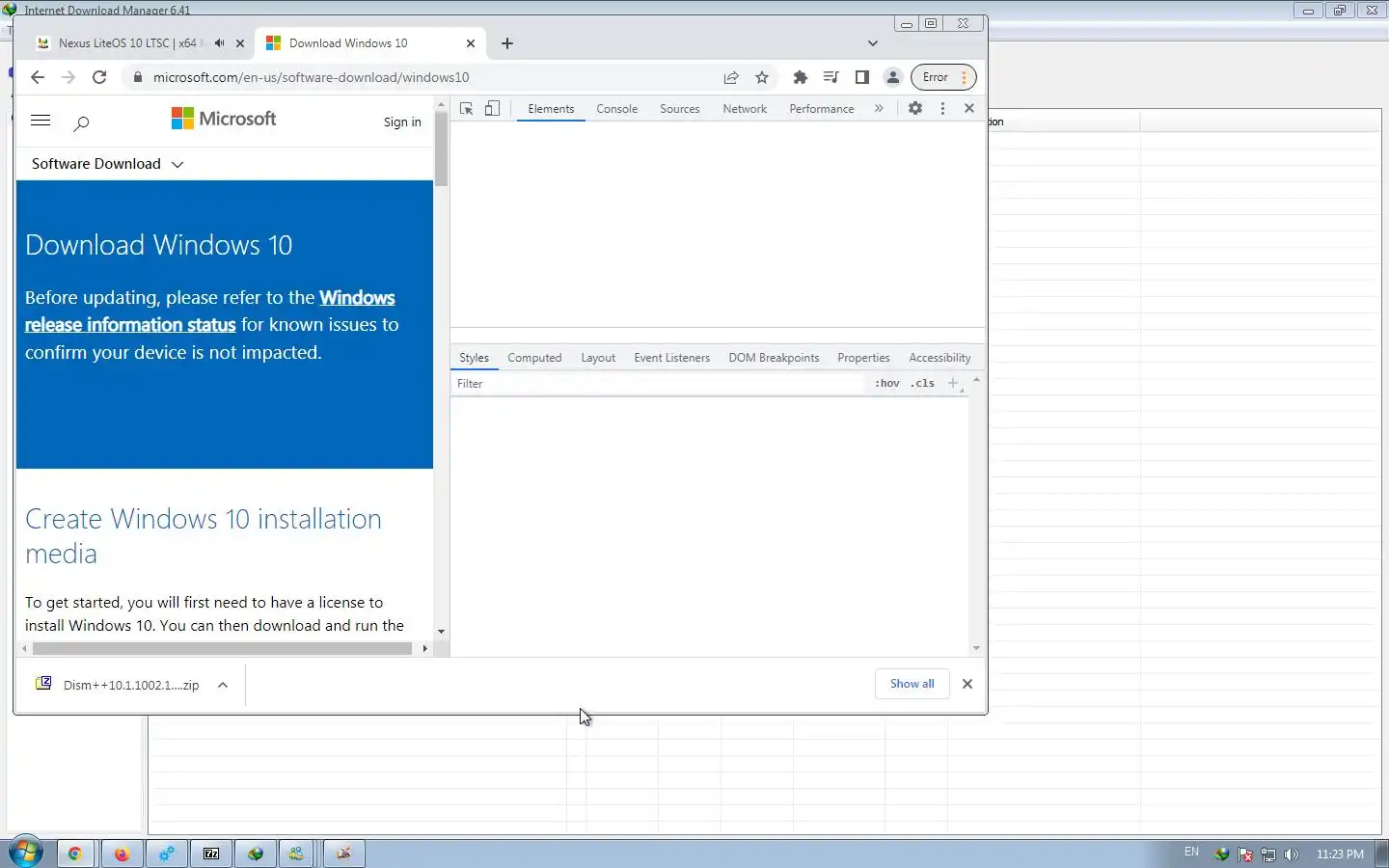Screen dimensions: 1389x868
Task: Close the DevTools panel
Action: [x=969, y=109]
